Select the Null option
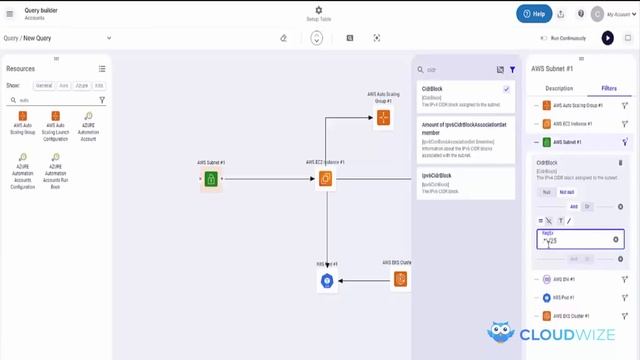This screenshot has height=360, width=640. 547,192
